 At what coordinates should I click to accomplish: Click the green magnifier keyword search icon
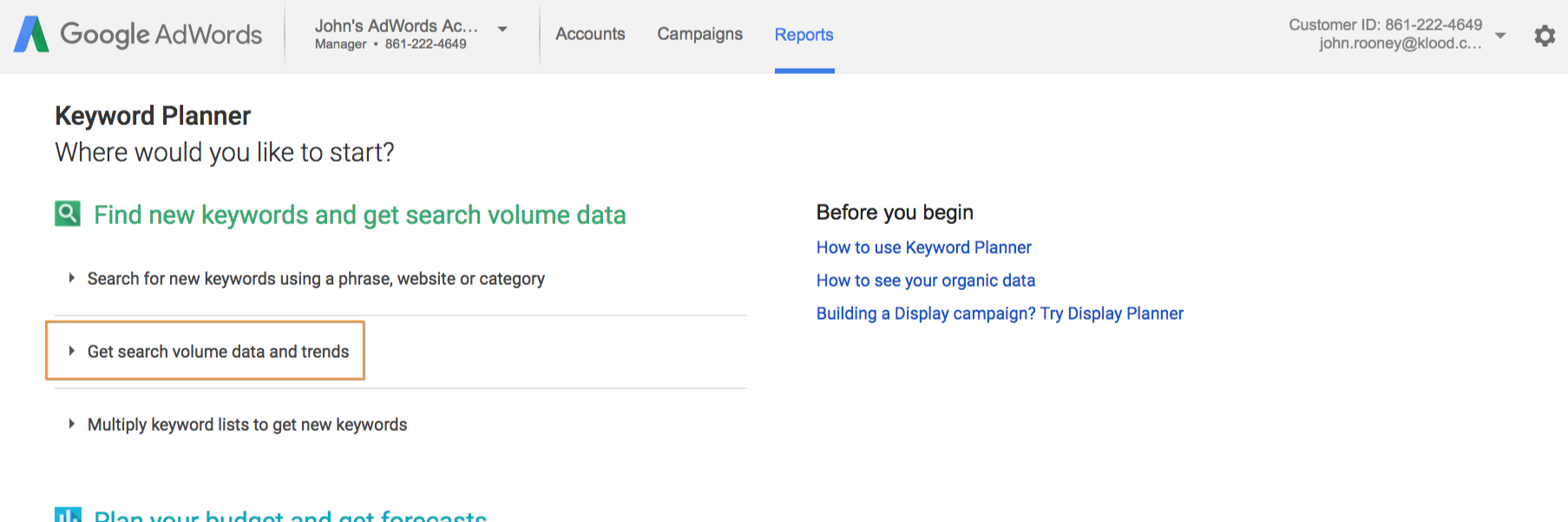tap(68, 214)
